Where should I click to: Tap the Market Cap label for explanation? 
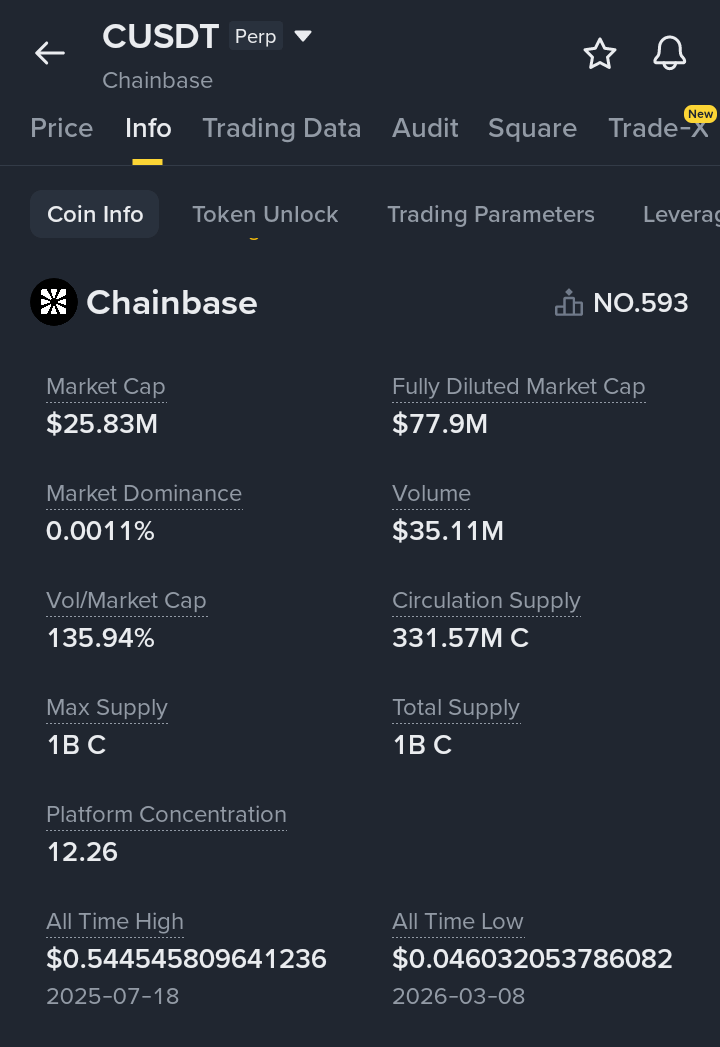(106, 387)
